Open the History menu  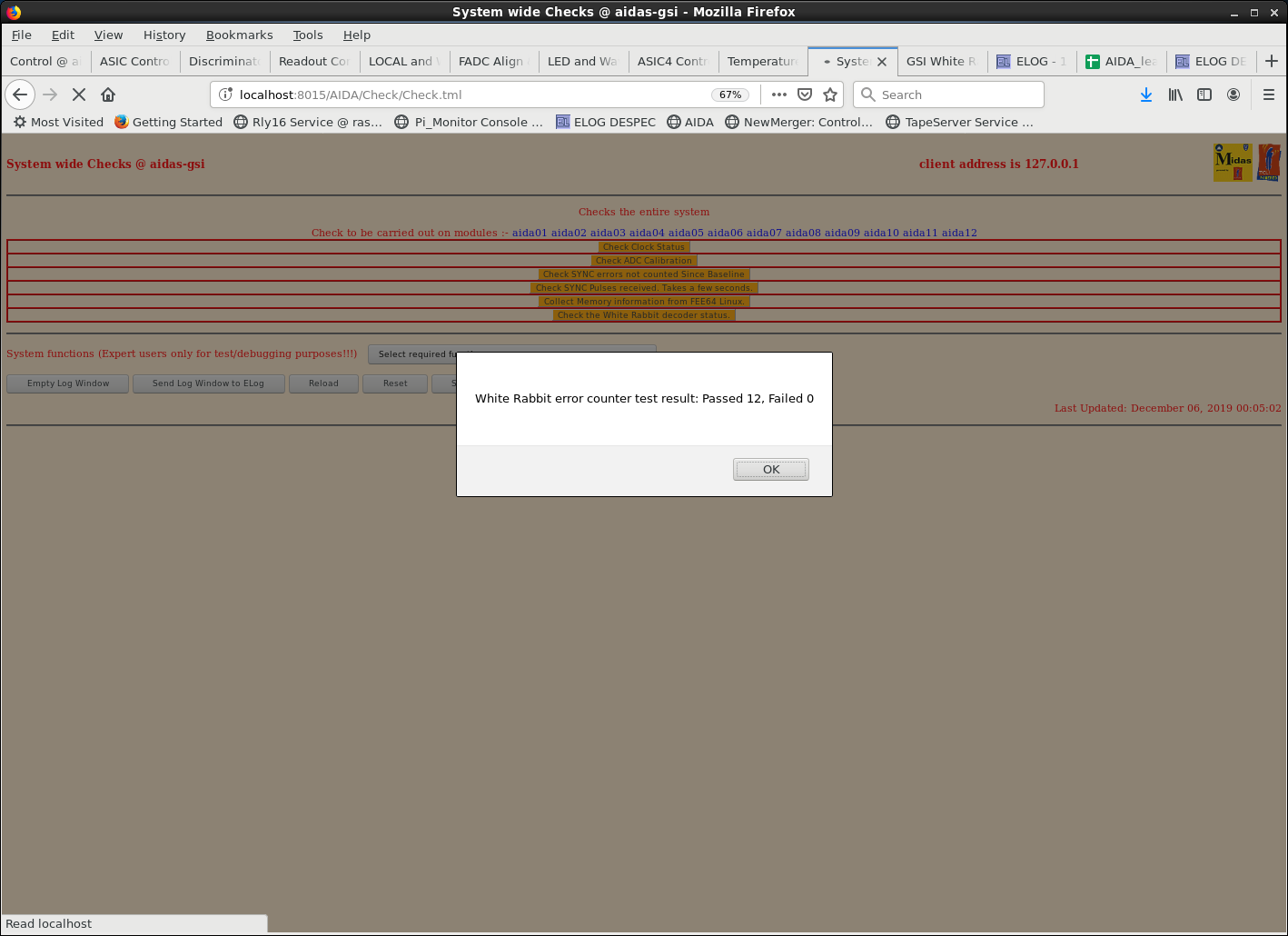click(164, 35)
